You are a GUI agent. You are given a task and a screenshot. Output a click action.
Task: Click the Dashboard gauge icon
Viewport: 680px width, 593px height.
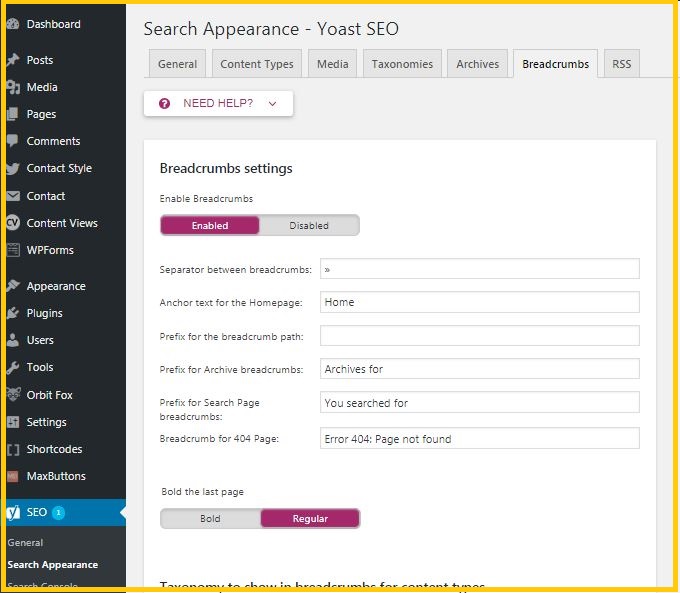point(13,24)
